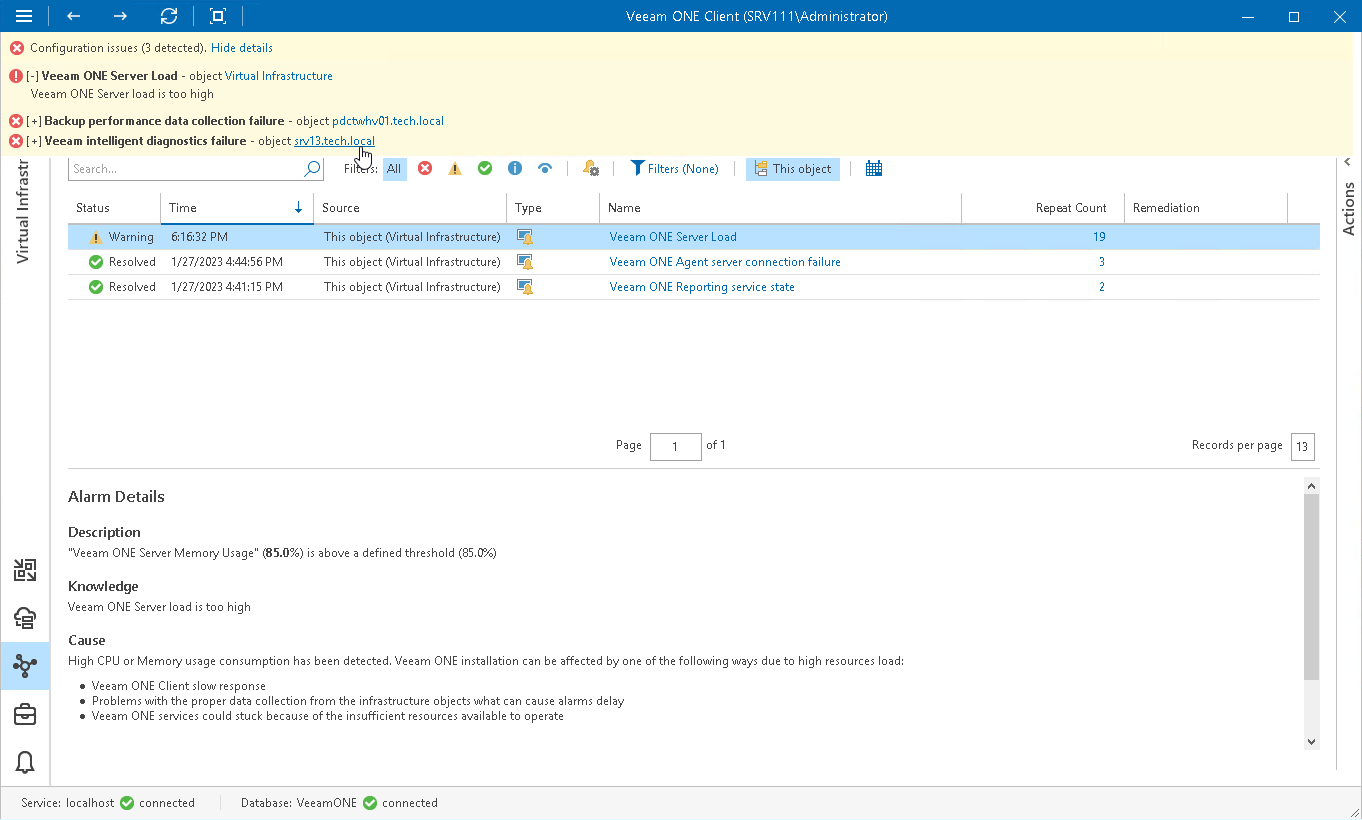Expand Backup performance data collection failure

(x=34, y=121)
